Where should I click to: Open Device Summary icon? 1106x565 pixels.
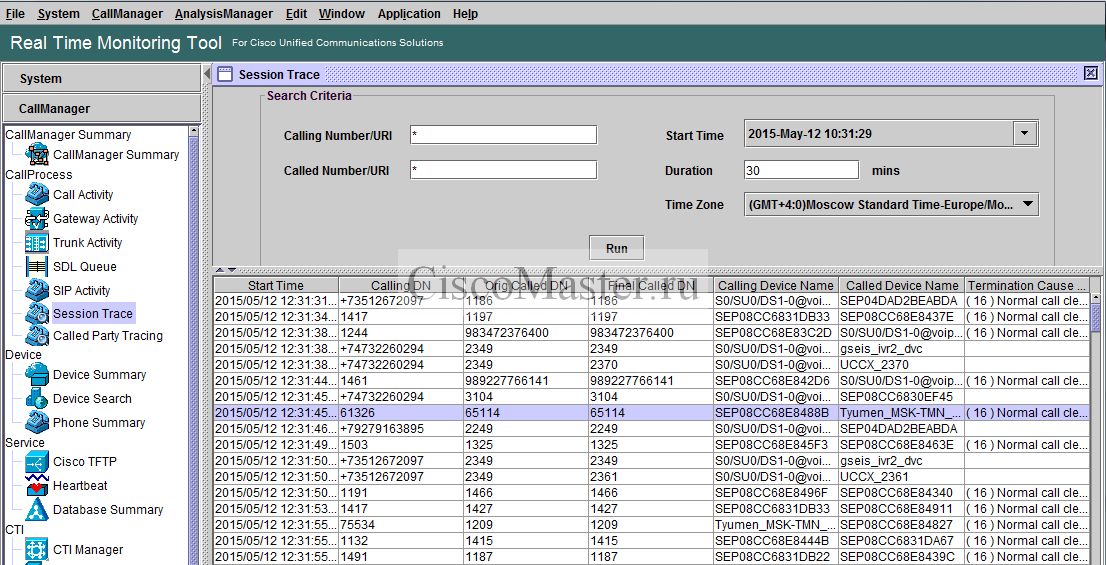tap(37, 375)
